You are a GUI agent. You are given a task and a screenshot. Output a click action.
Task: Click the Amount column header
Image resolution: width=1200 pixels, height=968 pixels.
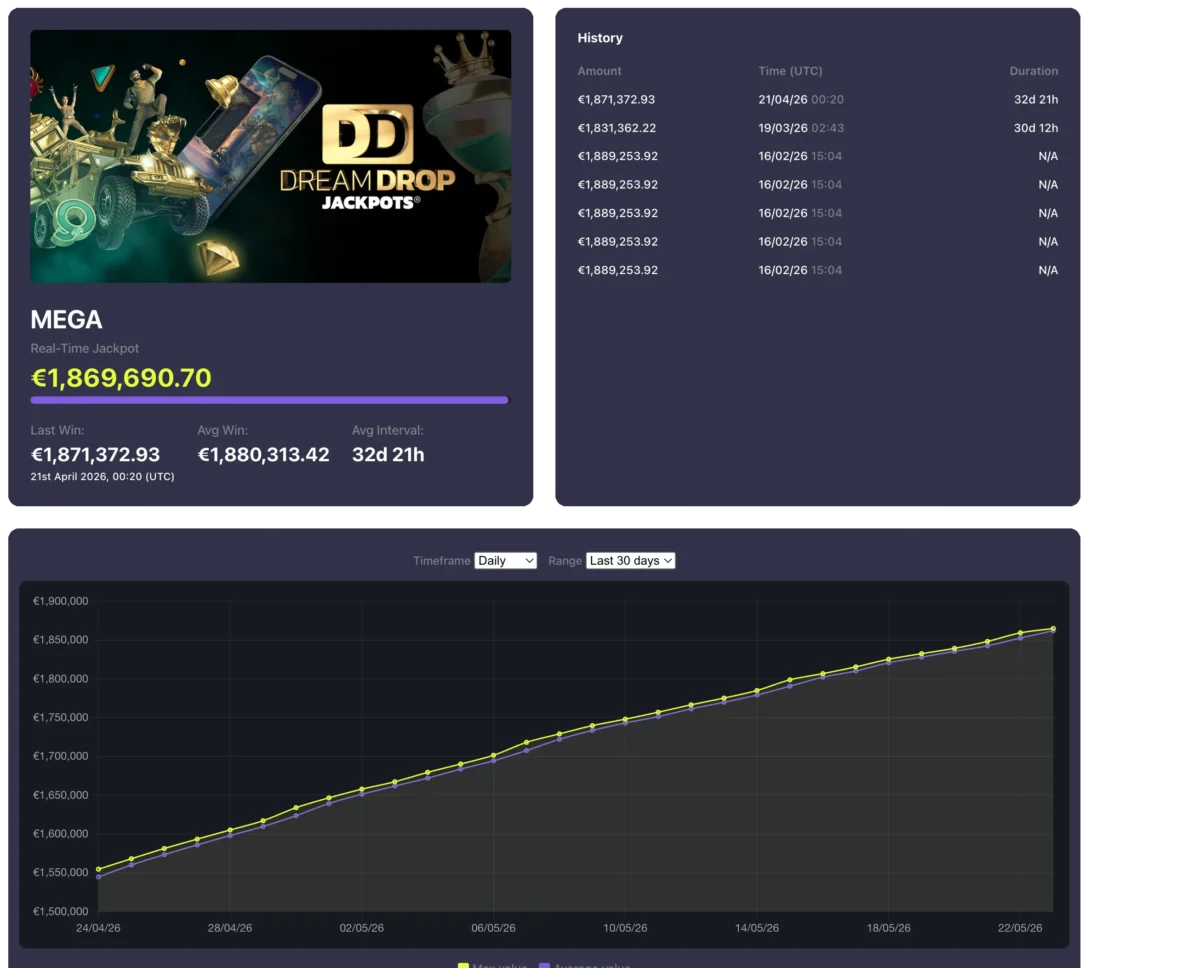pyautogui.click(x=600, y=71)
